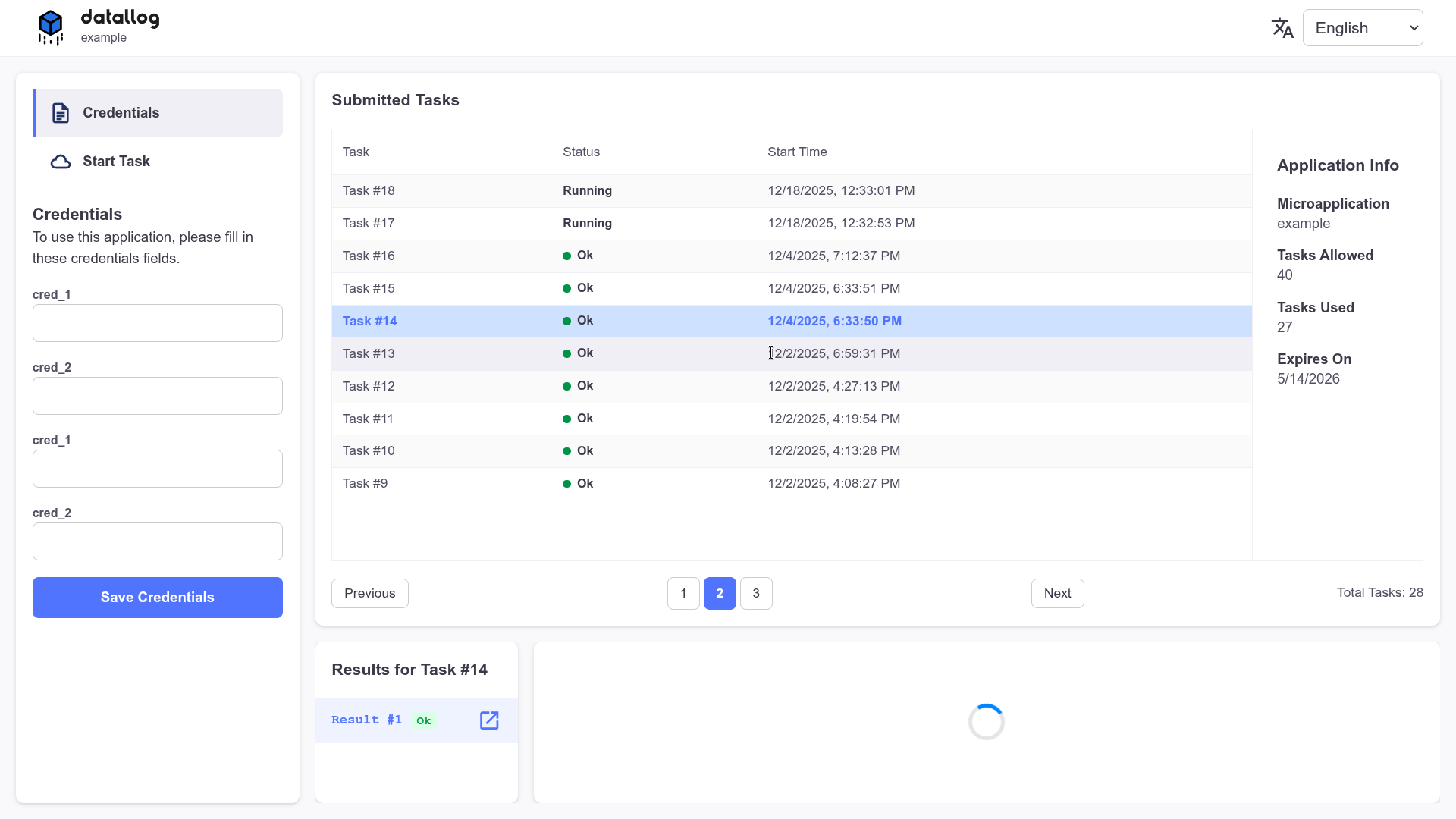Jump to page 3 of tasks

pyautogui.click(x=755, y=594)
